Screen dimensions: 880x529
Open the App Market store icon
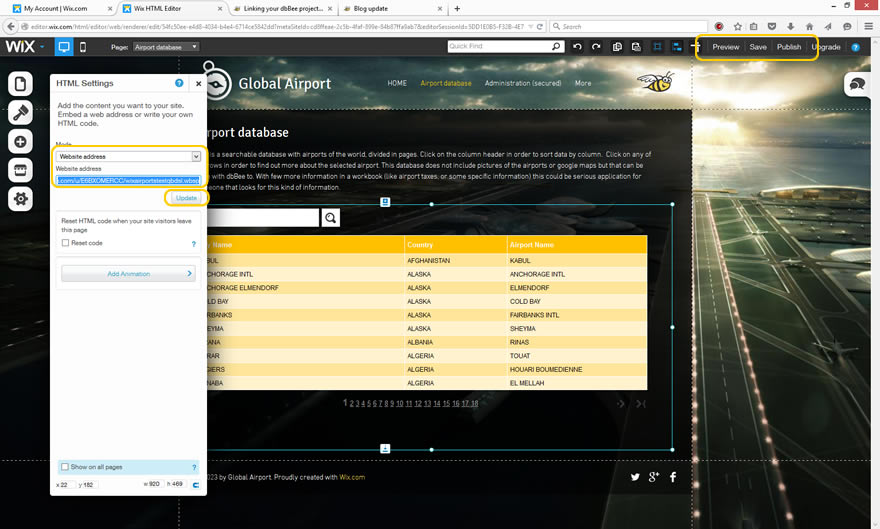coord(21,171)
